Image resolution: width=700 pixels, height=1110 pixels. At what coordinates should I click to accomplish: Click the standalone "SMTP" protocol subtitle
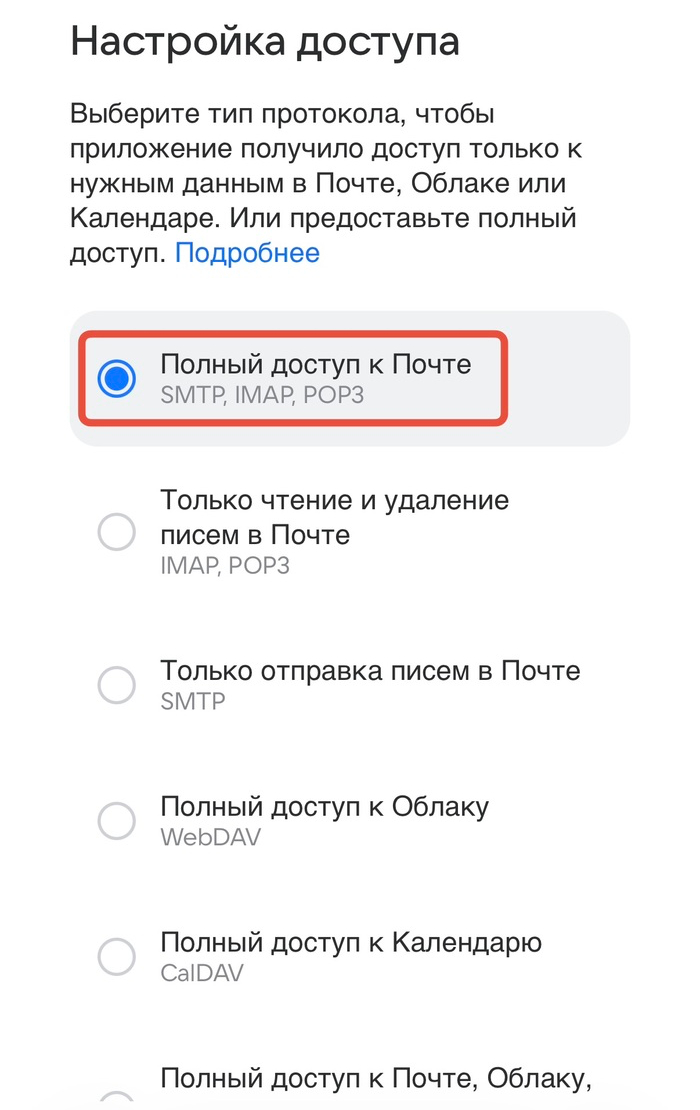click(x=192, y=701)
